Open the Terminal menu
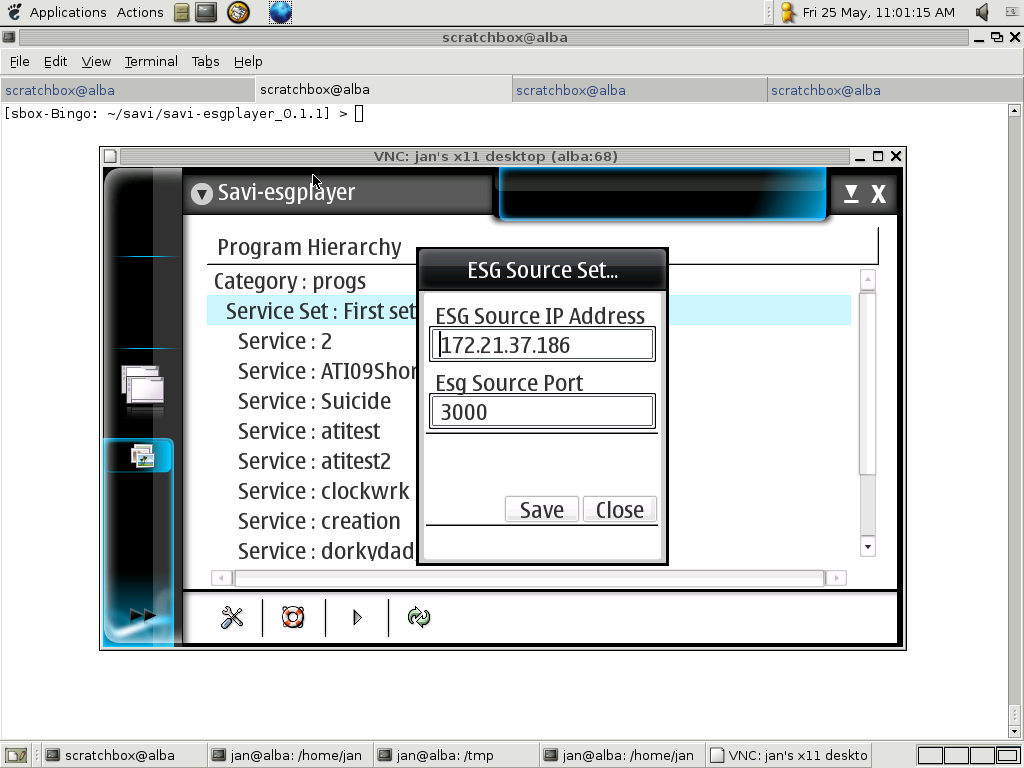 click(151, 61)
